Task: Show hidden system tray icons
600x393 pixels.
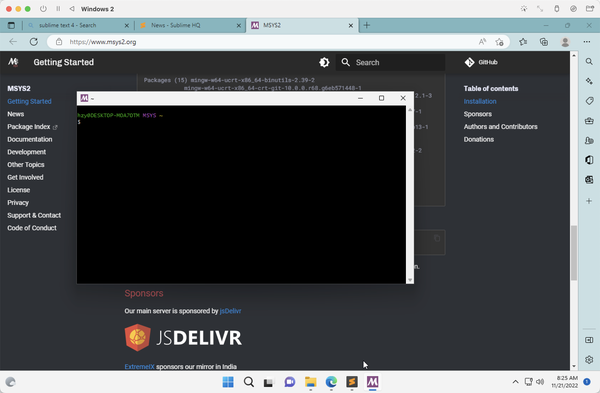Action: pyautogui.click(x=515, y=382)
